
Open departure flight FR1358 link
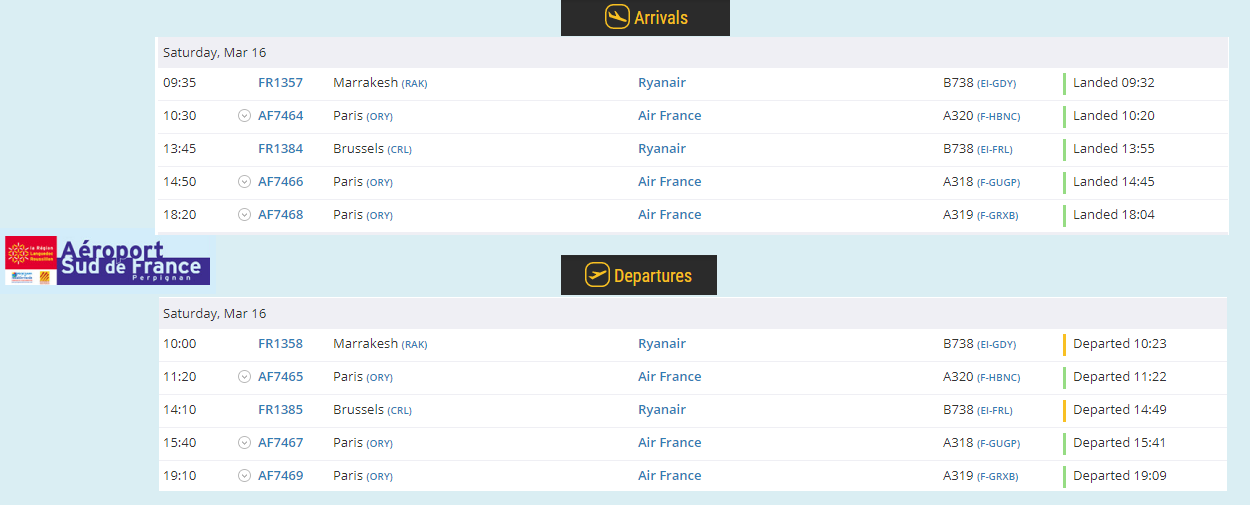280,344
